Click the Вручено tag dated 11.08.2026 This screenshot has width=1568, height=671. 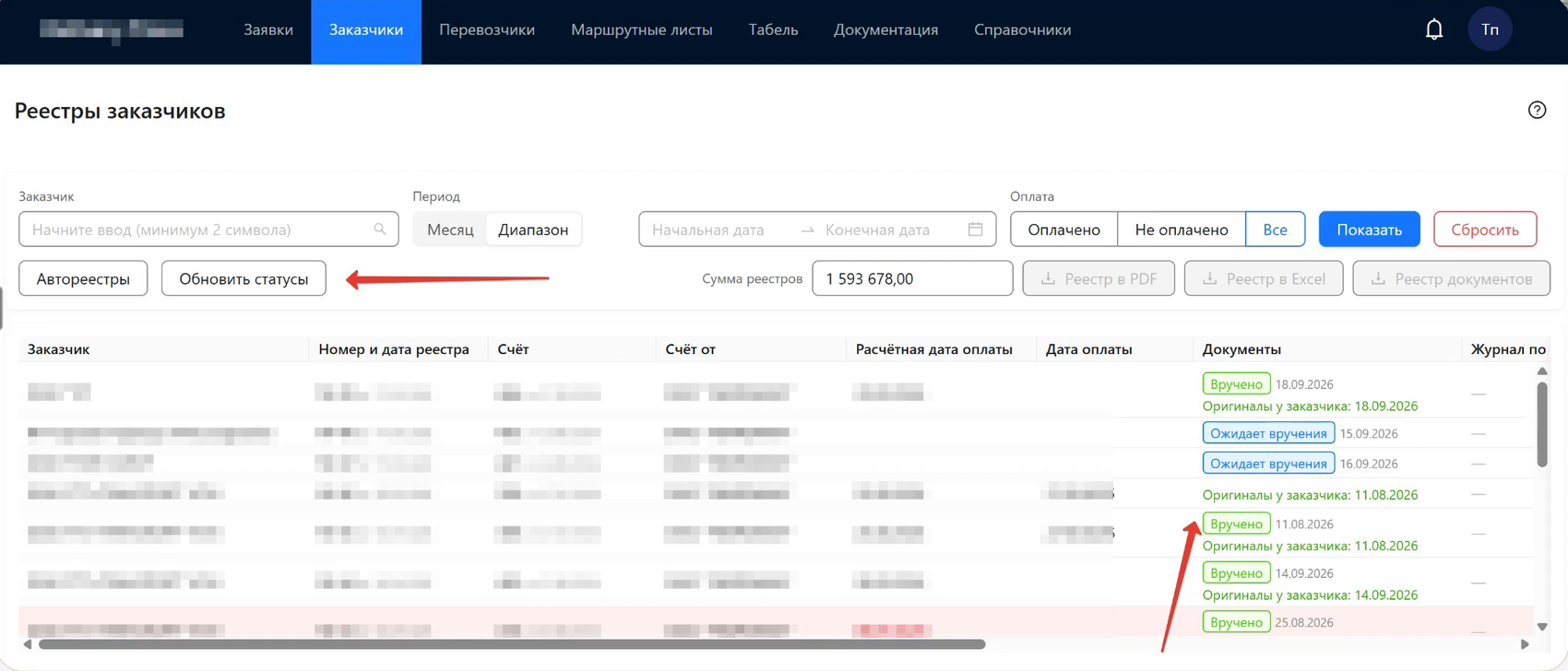1236,524
